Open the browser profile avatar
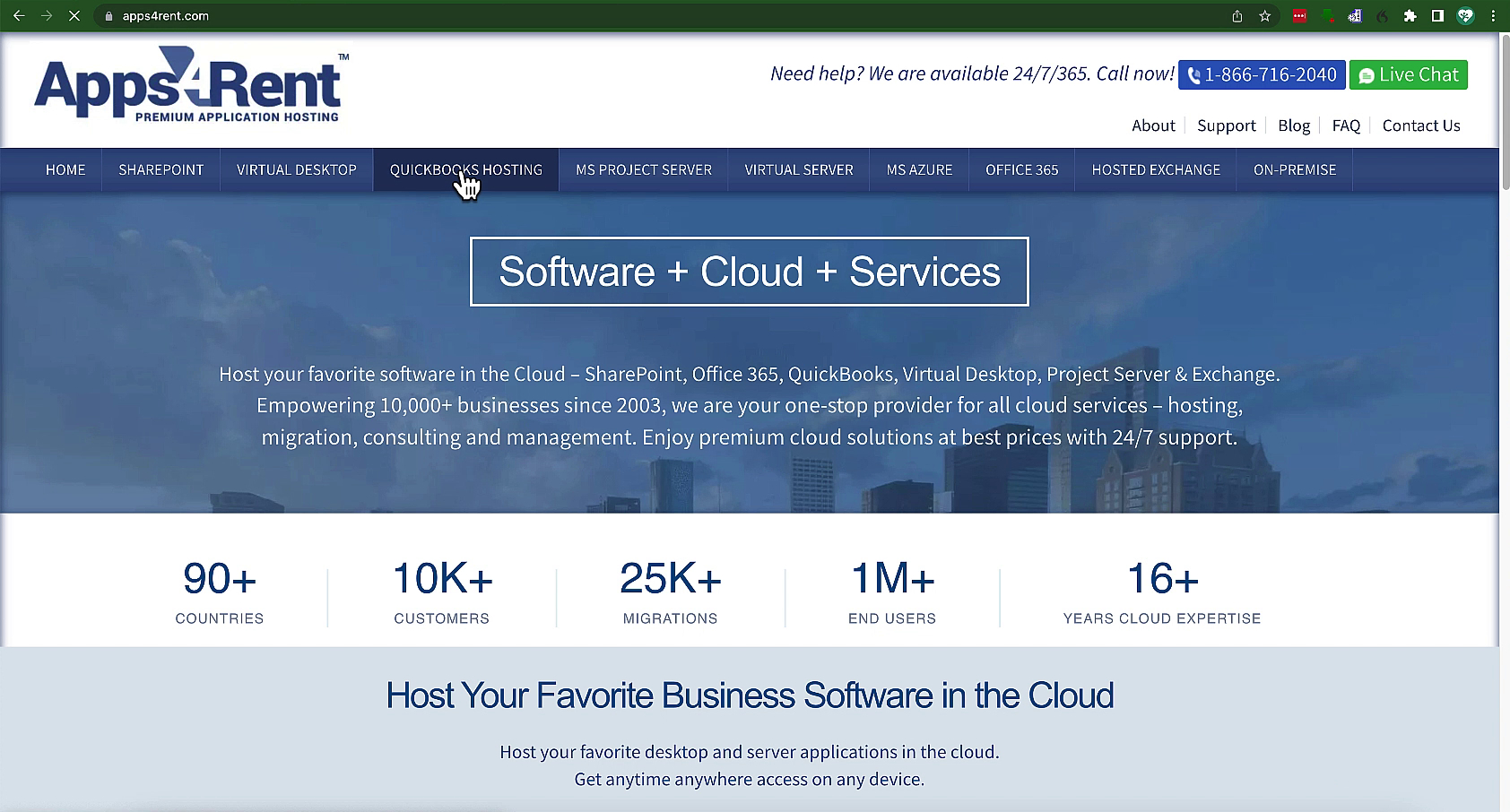Image resolution: width=1510 pixels, height=812 pixels. [1465, 16]
